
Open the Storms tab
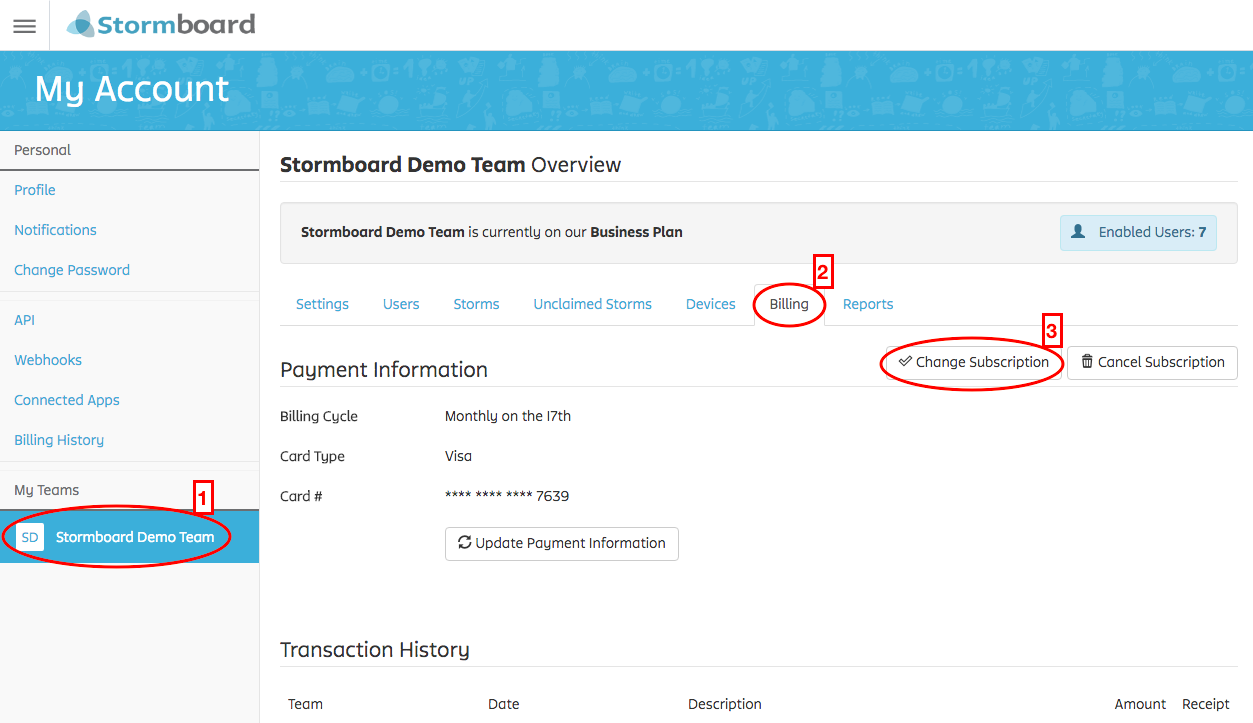click(476, 304)
